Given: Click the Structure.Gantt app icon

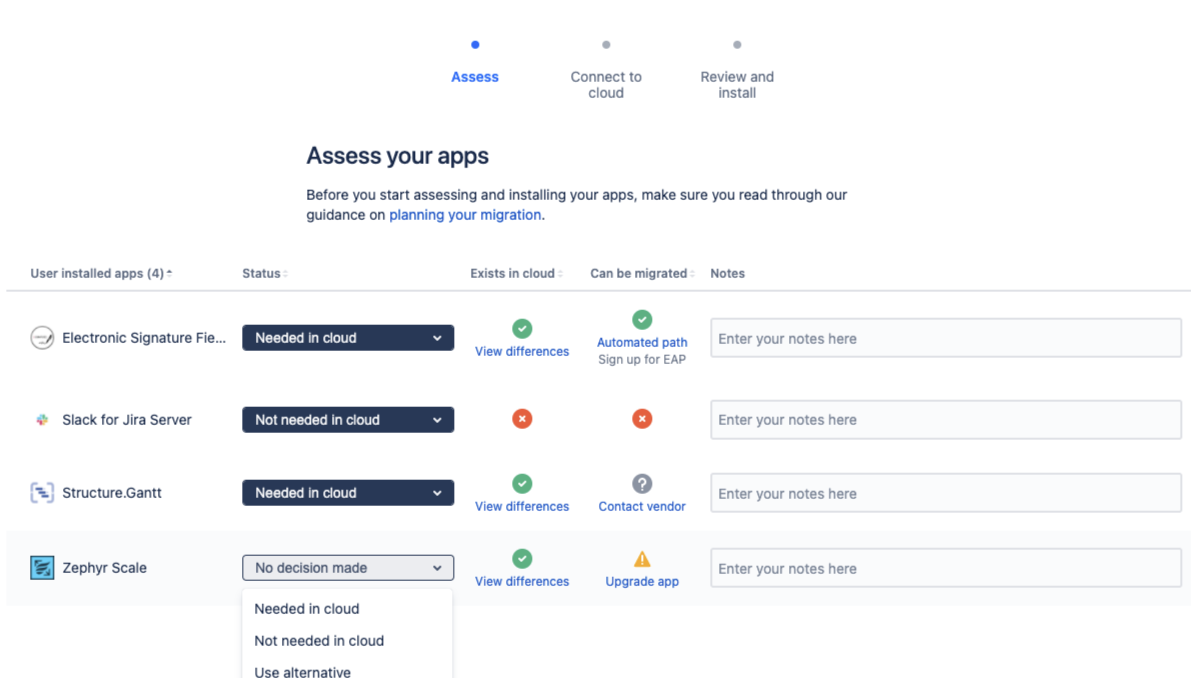Looking at the screenshot, I should [x=42, y=493].
